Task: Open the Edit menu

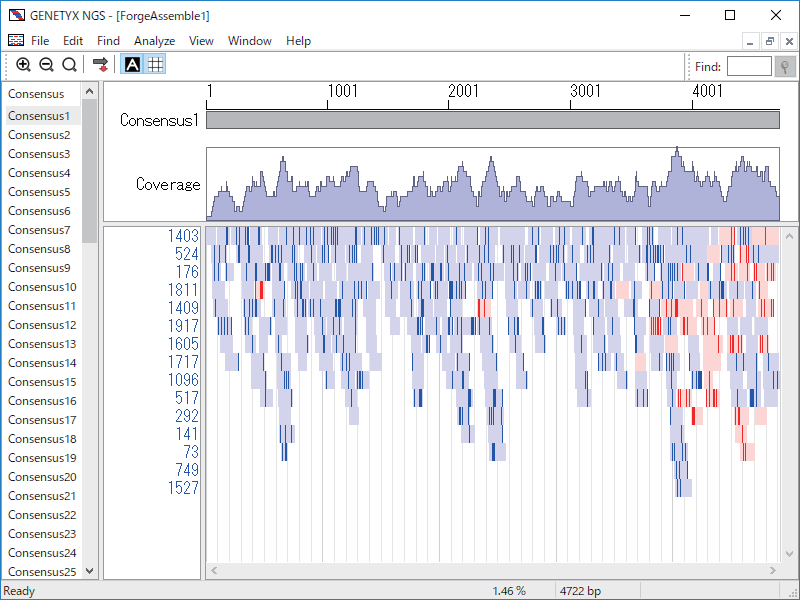Action: click(x=73, y=41)
